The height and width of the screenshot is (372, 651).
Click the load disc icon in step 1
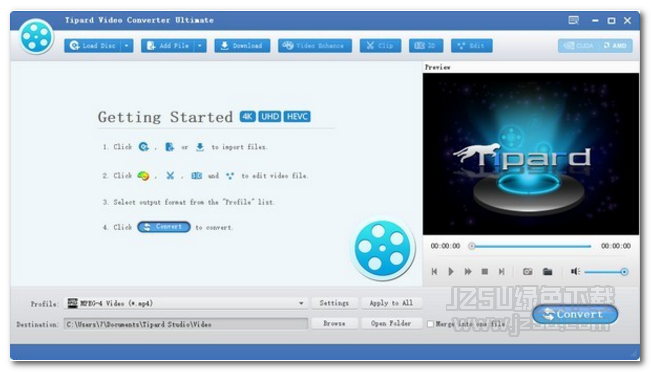(144, 147)
